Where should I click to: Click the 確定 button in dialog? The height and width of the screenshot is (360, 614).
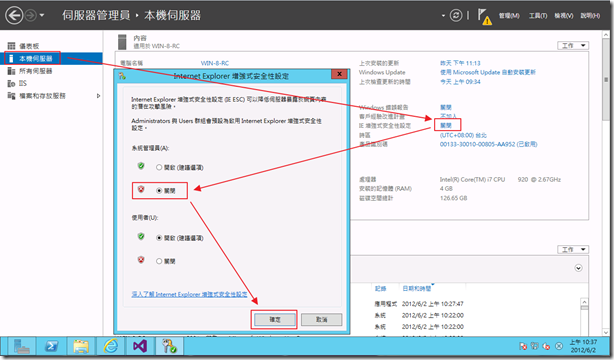(x=274, y=320)
